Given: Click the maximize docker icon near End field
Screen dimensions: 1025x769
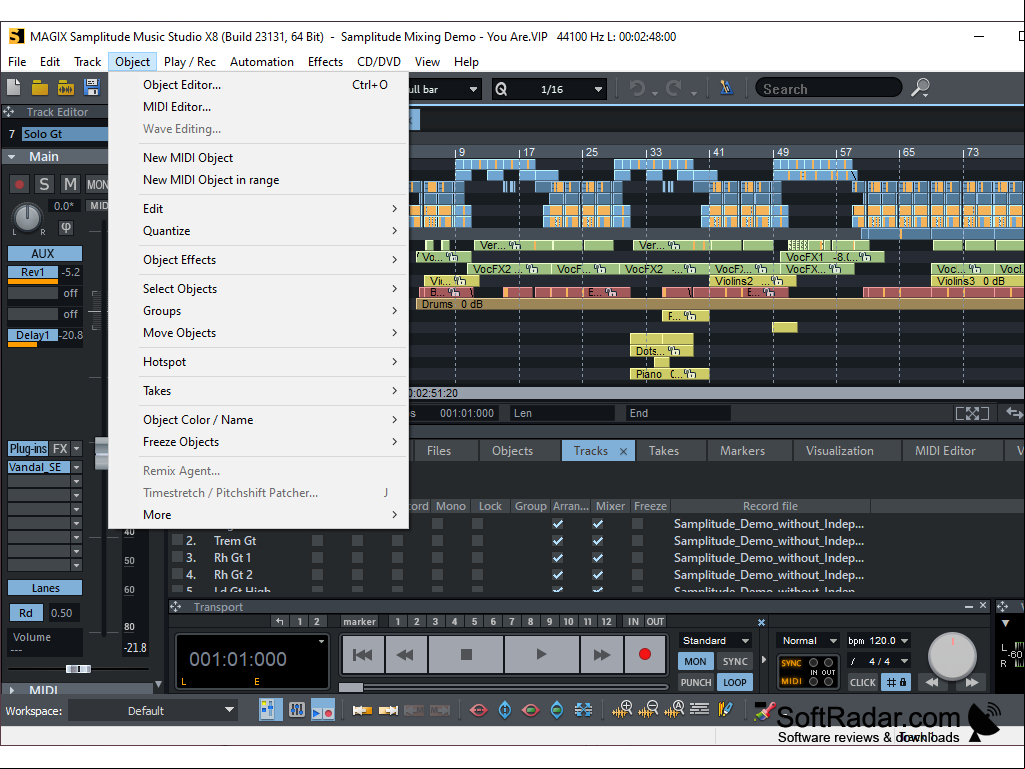Looking at the screenshot, I should (972, 413).
